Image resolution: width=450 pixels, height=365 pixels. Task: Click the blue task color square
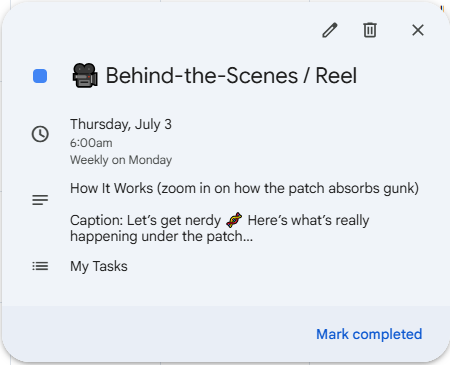click(x=40, y=76)
